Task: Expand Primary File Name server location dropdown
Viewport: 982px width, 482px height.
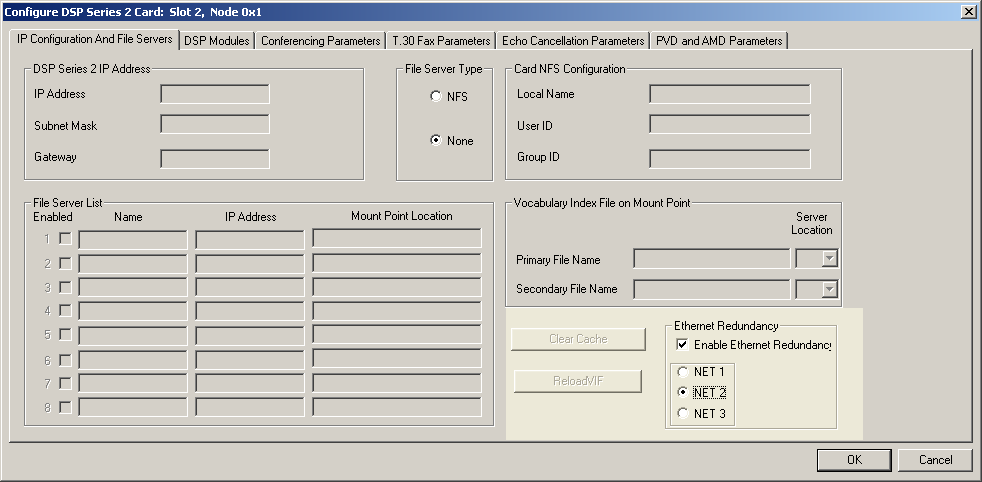Action: (x=828, y=260)
